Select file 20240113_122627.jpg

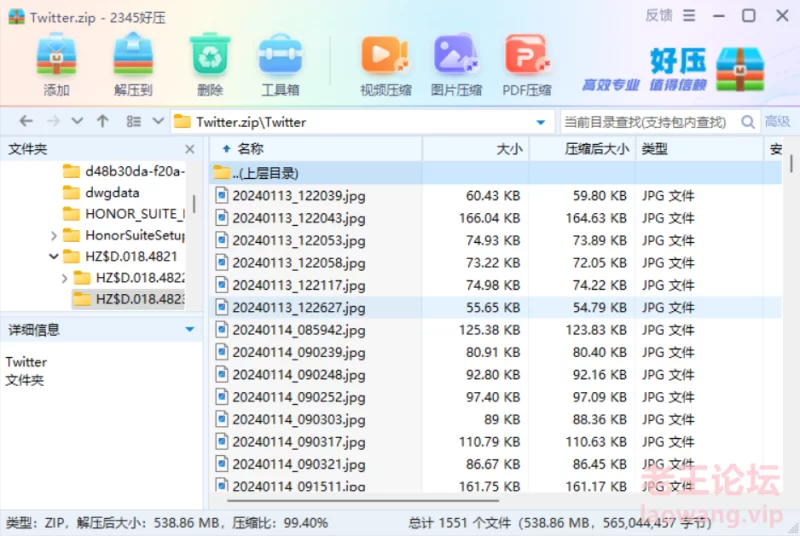click(495, 308)
